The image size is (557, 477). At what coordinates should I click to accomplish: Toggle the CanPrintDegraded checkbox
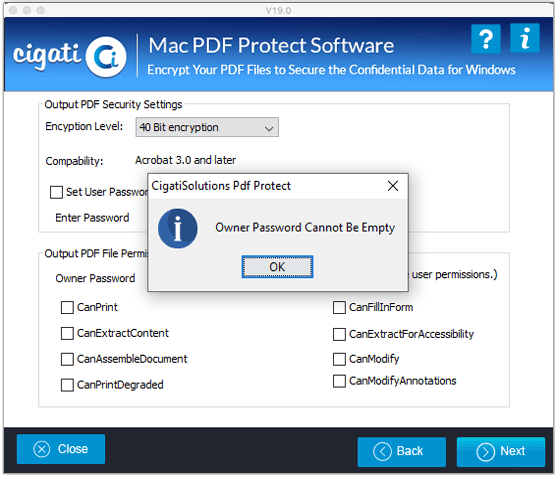click(67, 385)
